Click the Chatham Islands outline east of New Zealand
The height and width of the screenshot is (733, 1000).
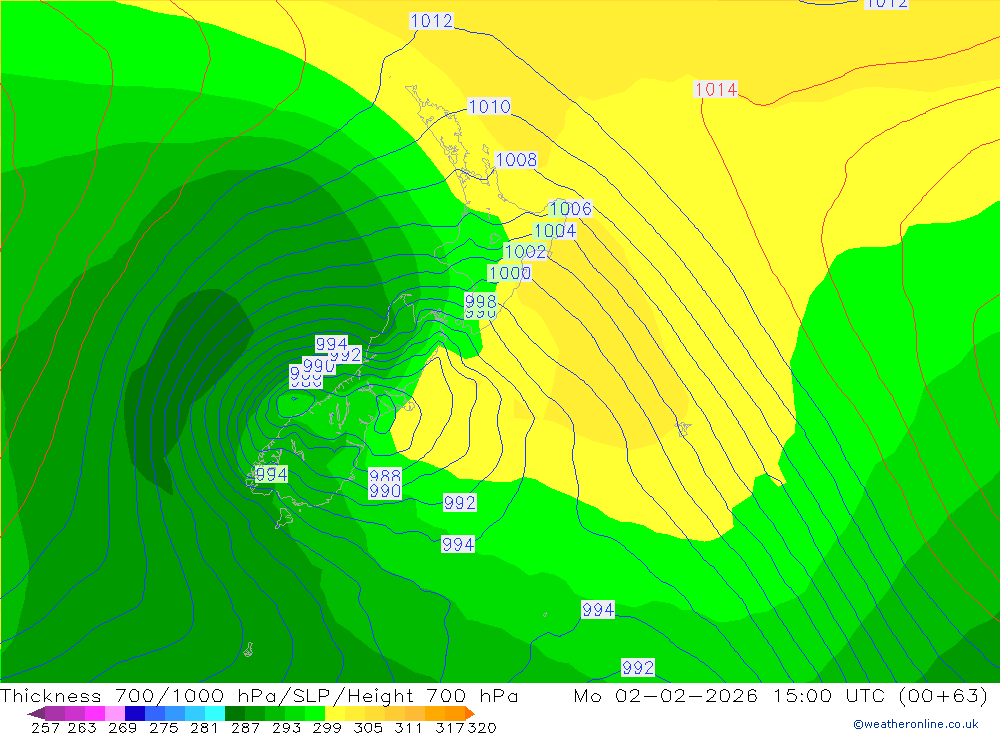point(684,428)
